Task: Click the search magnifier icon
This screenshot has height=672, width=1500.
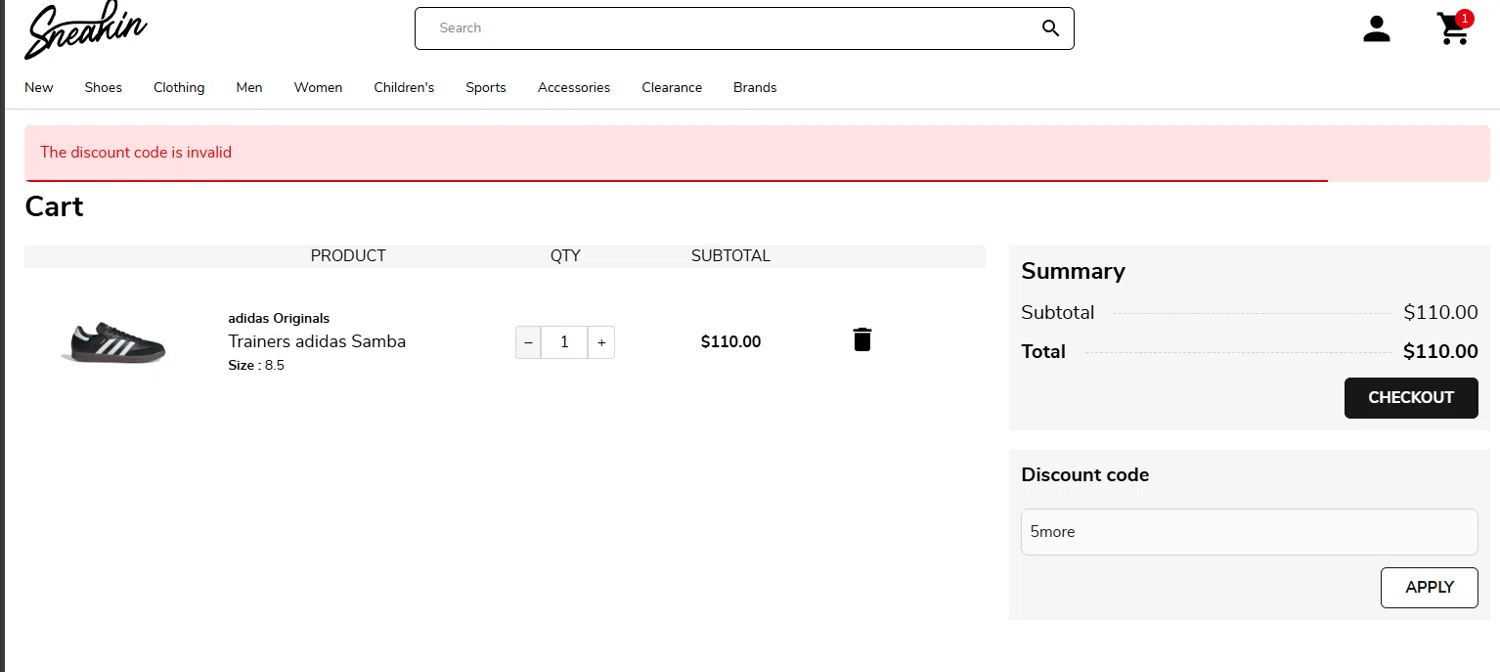Action: coord(1050,28)
